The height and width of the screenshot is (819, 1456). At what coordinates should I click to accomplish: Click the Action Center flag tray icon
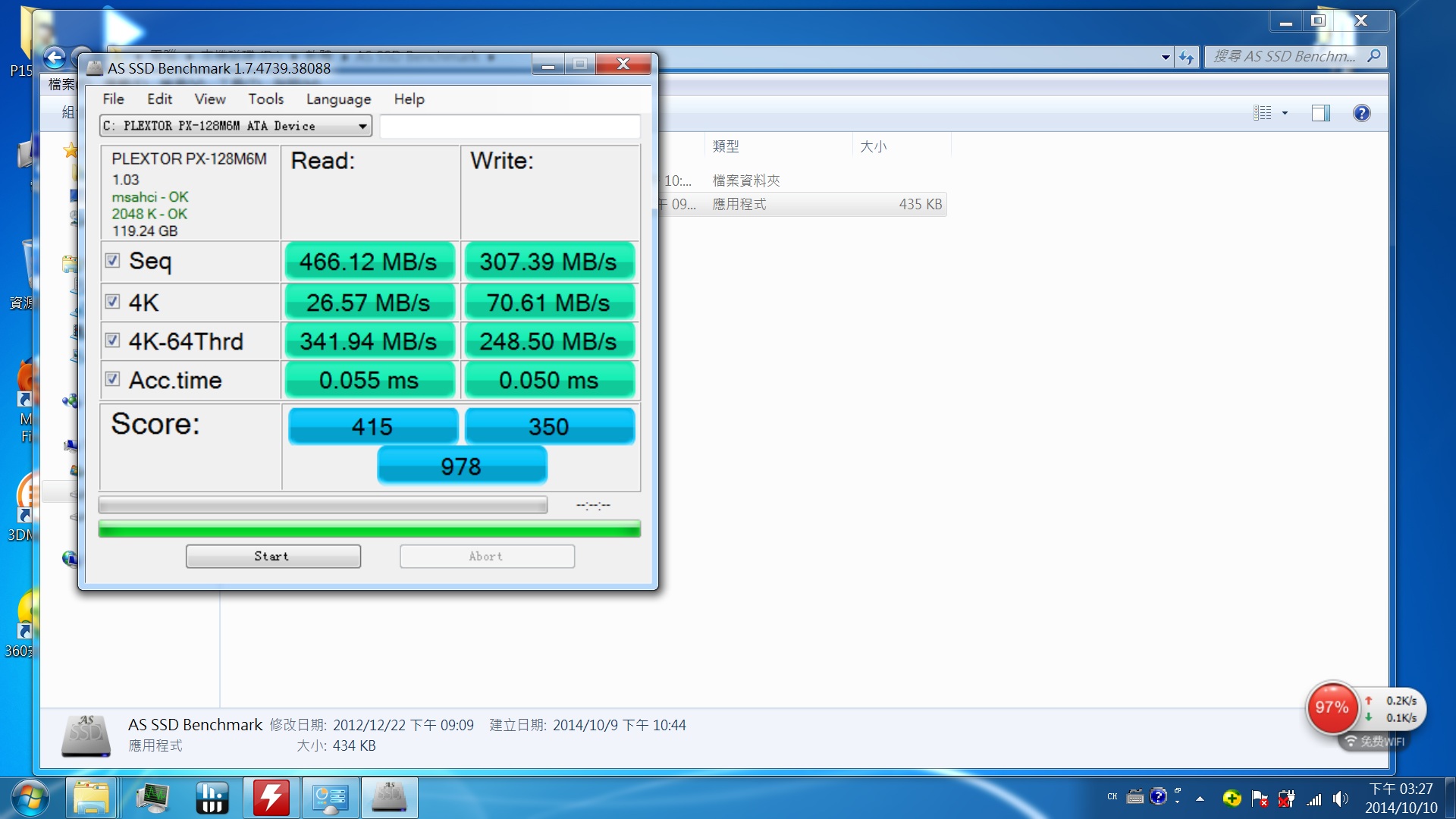(1260, 799)
